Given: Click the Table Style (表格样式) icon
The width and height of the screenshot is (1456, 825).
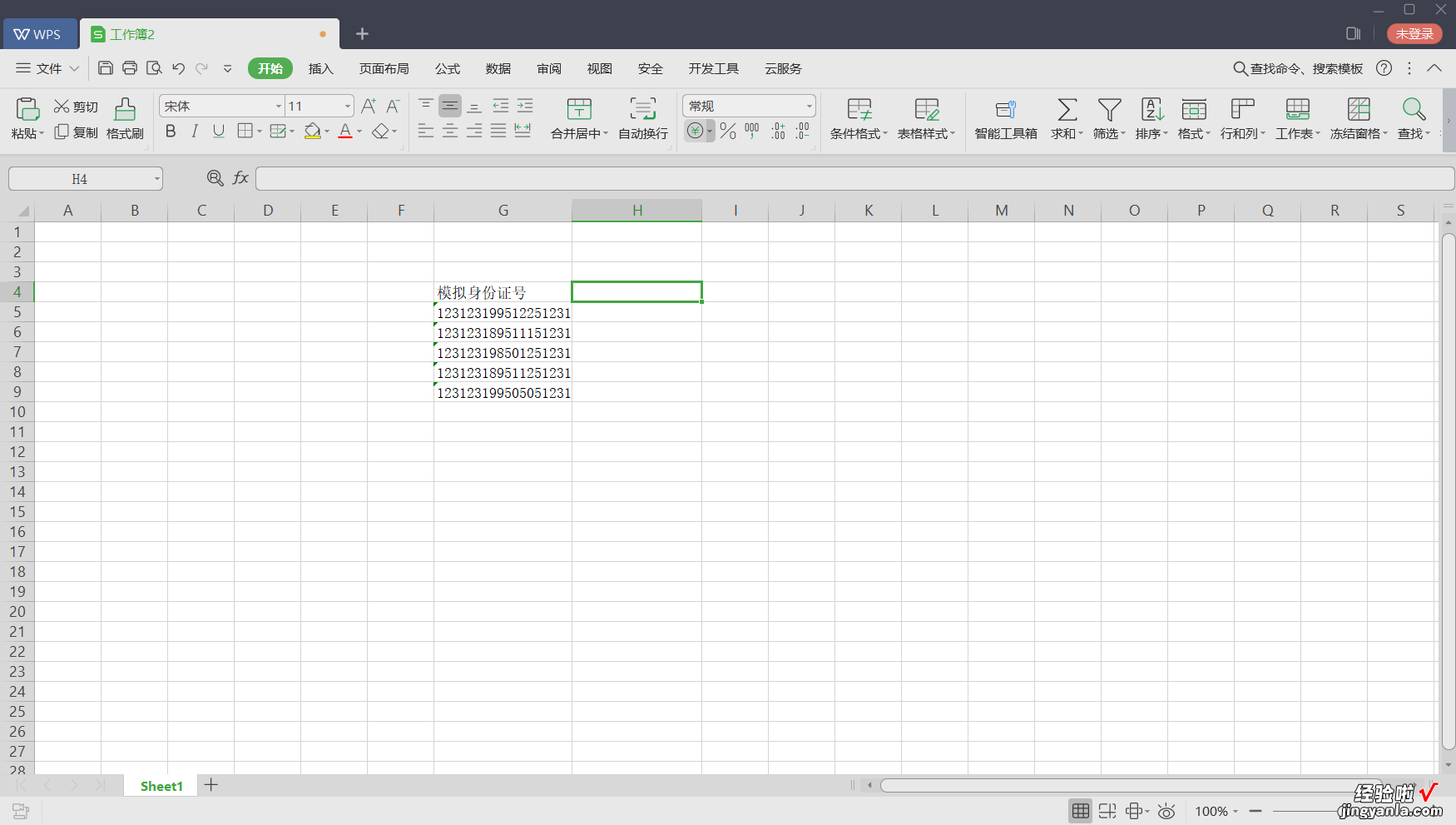Looking at the screenshot, I should (926, 109).
